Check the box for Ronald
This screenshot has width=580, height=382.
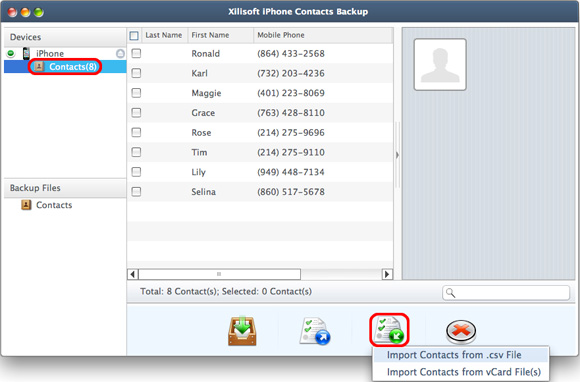[136, 53]
